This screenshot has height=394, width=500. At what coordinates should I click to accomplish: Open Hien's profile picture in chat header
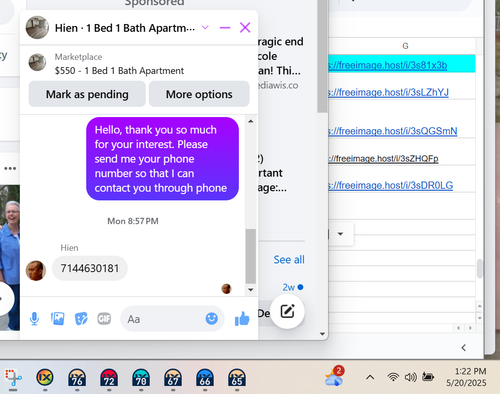click(37, 28)
